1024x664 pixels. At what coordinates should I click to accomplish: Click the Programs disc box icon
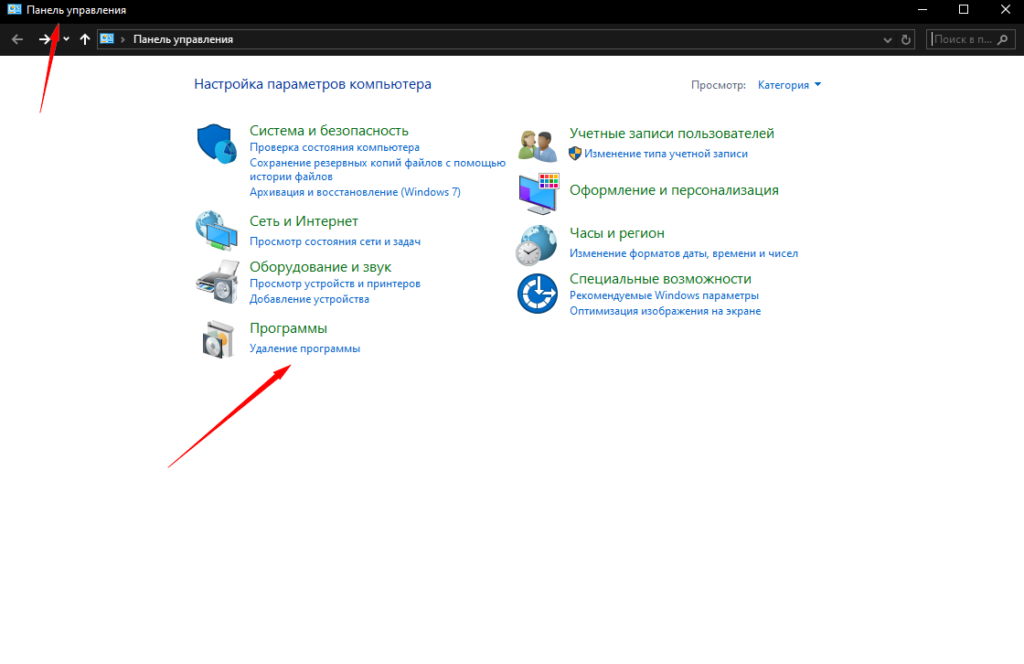pyautogui.click(x=218, y=339)
